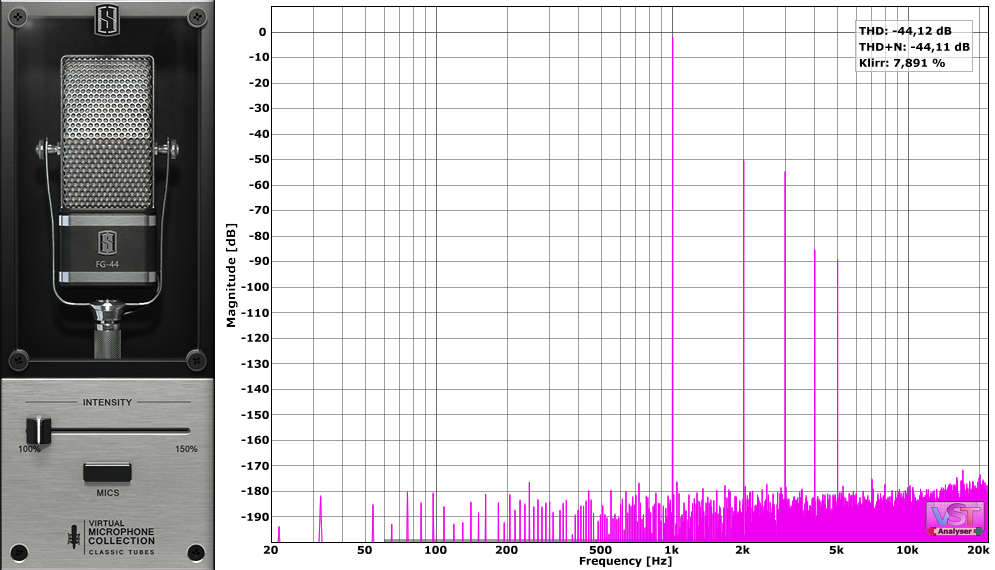Click the INTENSITY heading label
This screenshot has height=570, width=995.
tap(107, 402)
